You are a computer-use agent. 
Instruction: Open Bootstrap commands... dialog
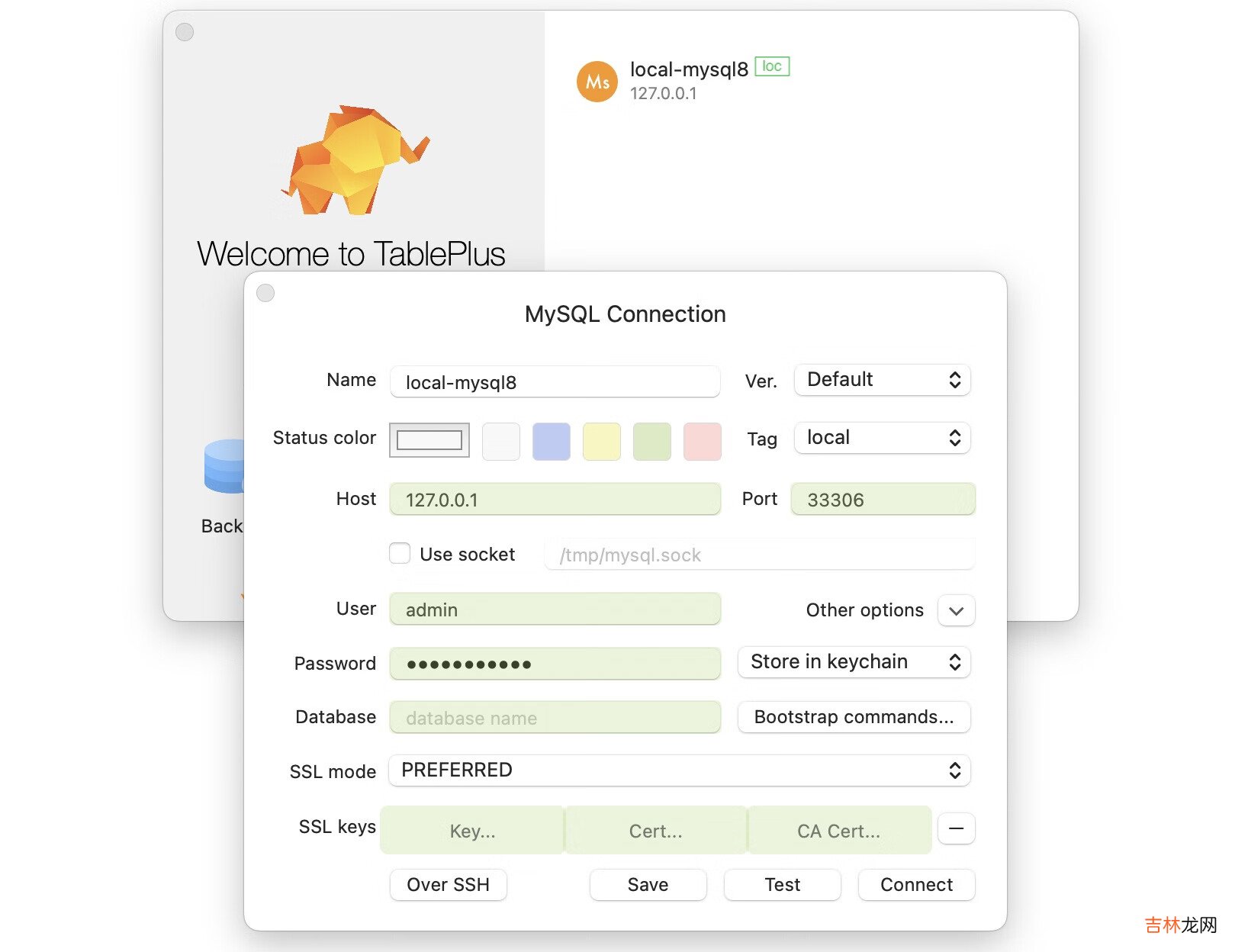point(854,717)
